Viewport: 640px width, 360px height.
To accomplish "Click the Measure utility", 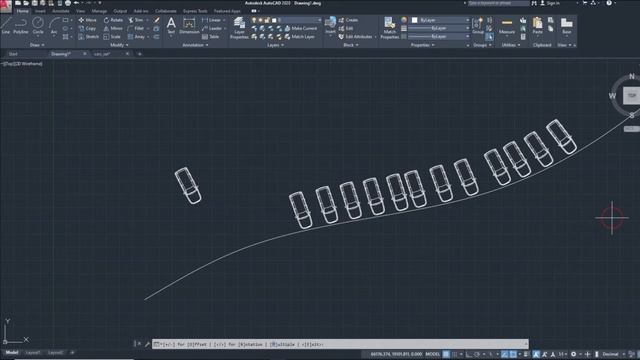I will 507,26.
